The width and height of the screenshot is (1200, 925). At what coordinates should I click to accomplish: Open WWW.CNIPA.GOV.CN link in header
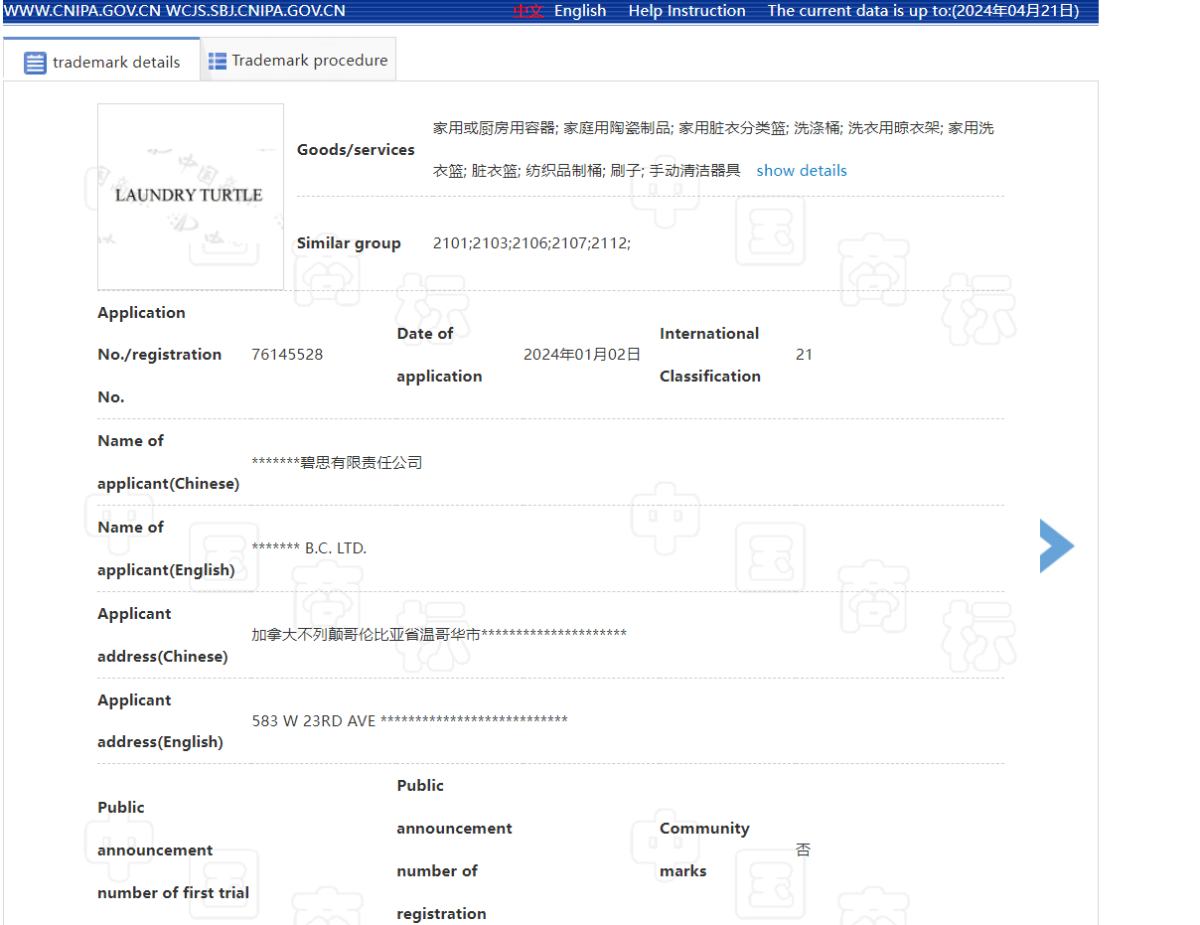[83, 11]
